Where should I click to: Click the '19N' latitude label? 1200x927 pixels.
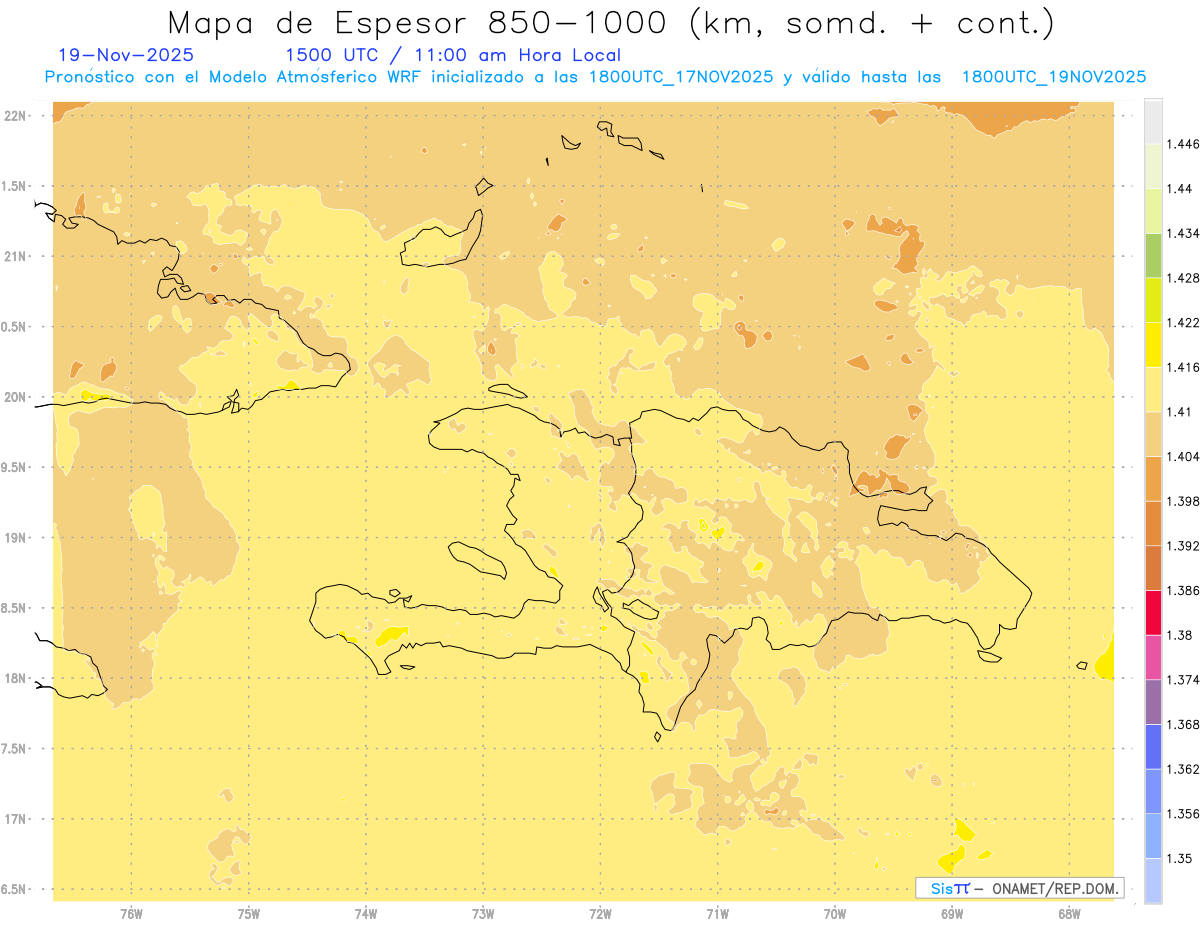coord(15,538)
